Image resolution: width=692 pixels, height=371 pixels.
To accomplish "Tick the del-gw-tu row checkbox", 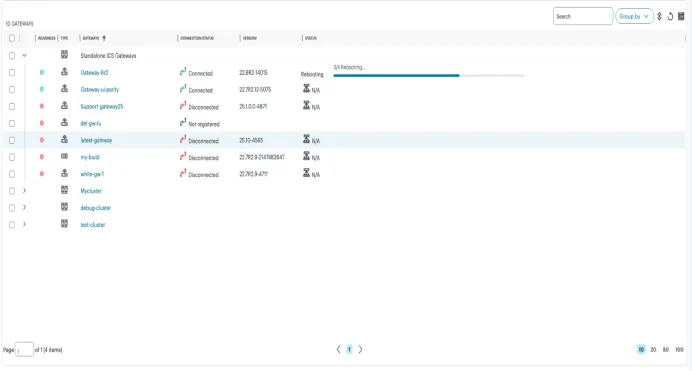I will coord(12,123).
